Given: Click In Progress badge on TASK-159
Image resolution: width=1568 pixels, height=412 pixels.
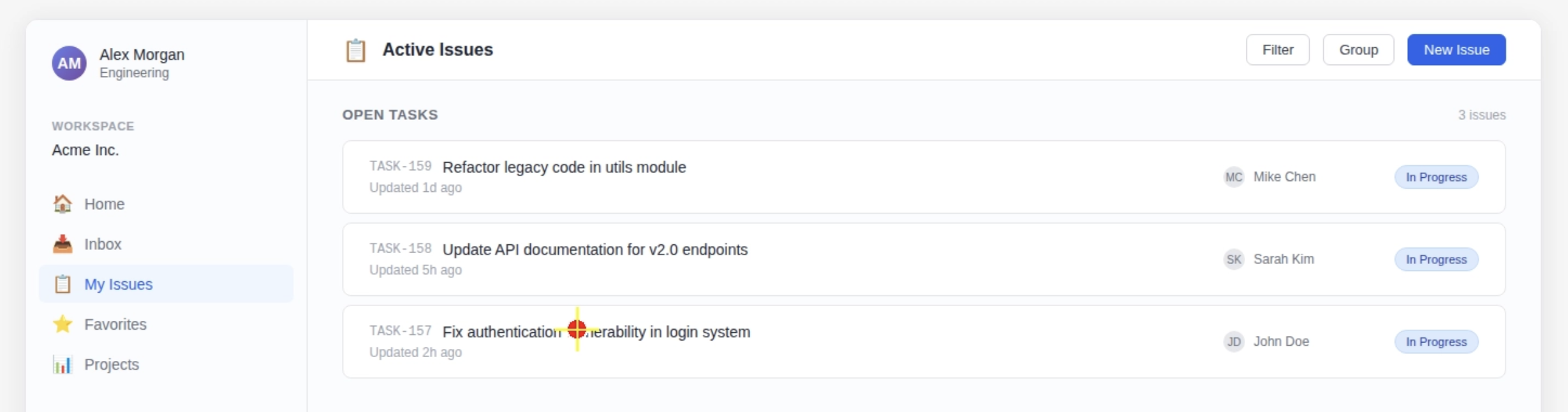Looking at the screenshot, I should [1436, 177].
